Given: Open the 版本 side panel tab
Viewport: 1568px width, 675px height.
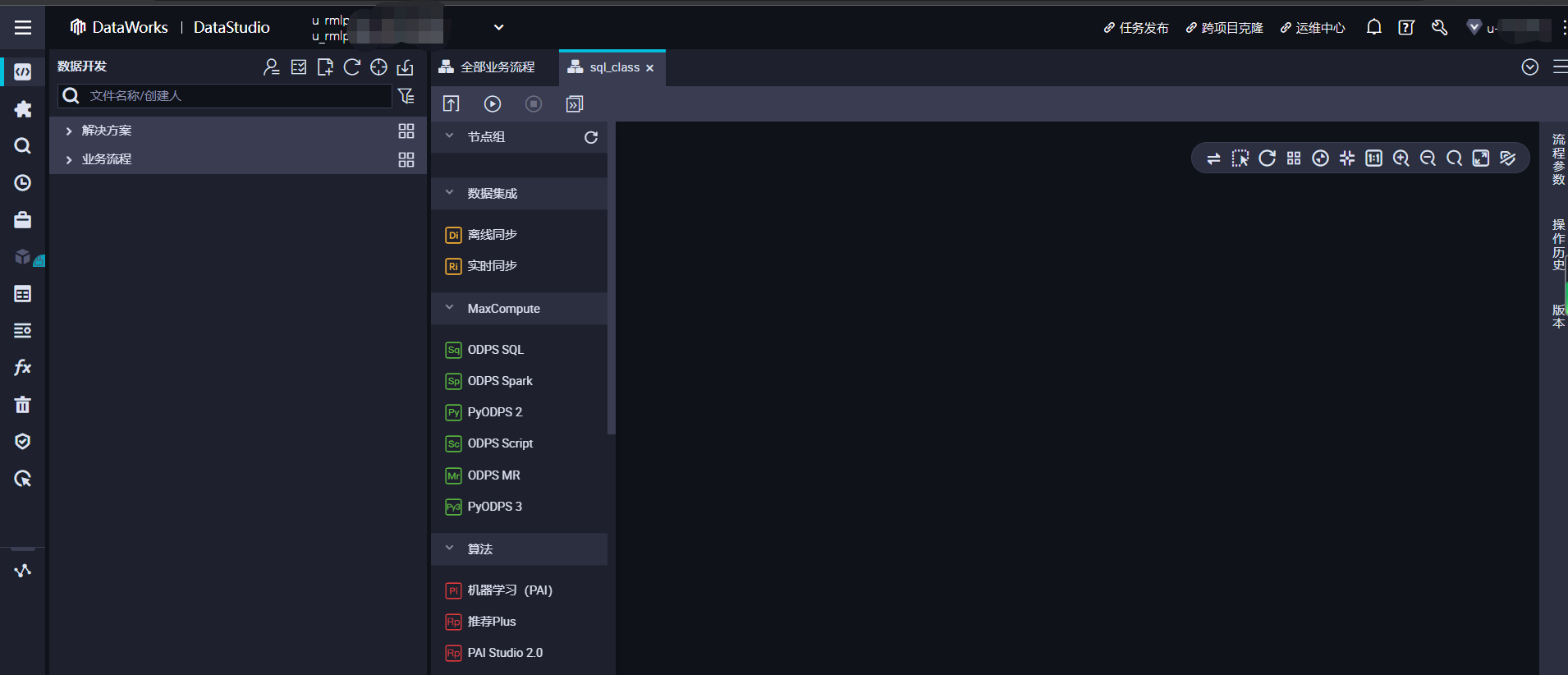Looking at the screenshot, I should 1558,316.
